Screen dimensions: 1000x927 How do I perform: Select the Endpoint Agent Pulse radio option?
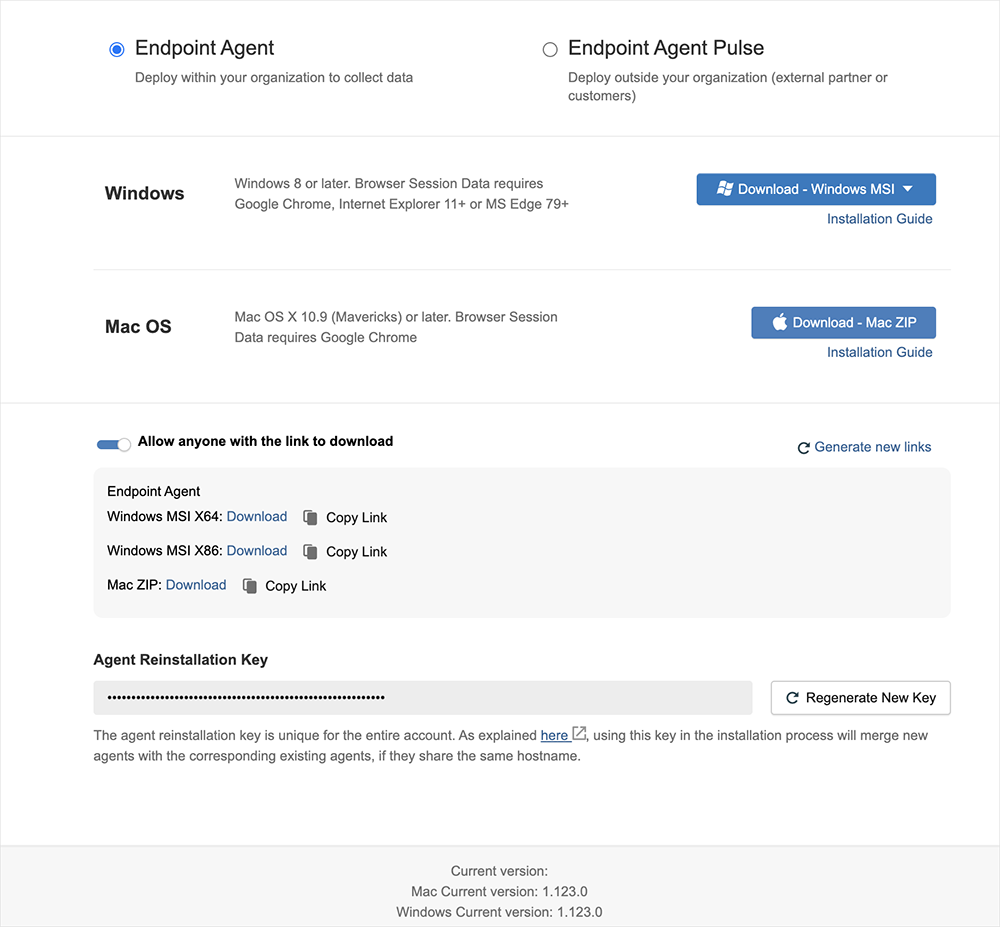550,50
